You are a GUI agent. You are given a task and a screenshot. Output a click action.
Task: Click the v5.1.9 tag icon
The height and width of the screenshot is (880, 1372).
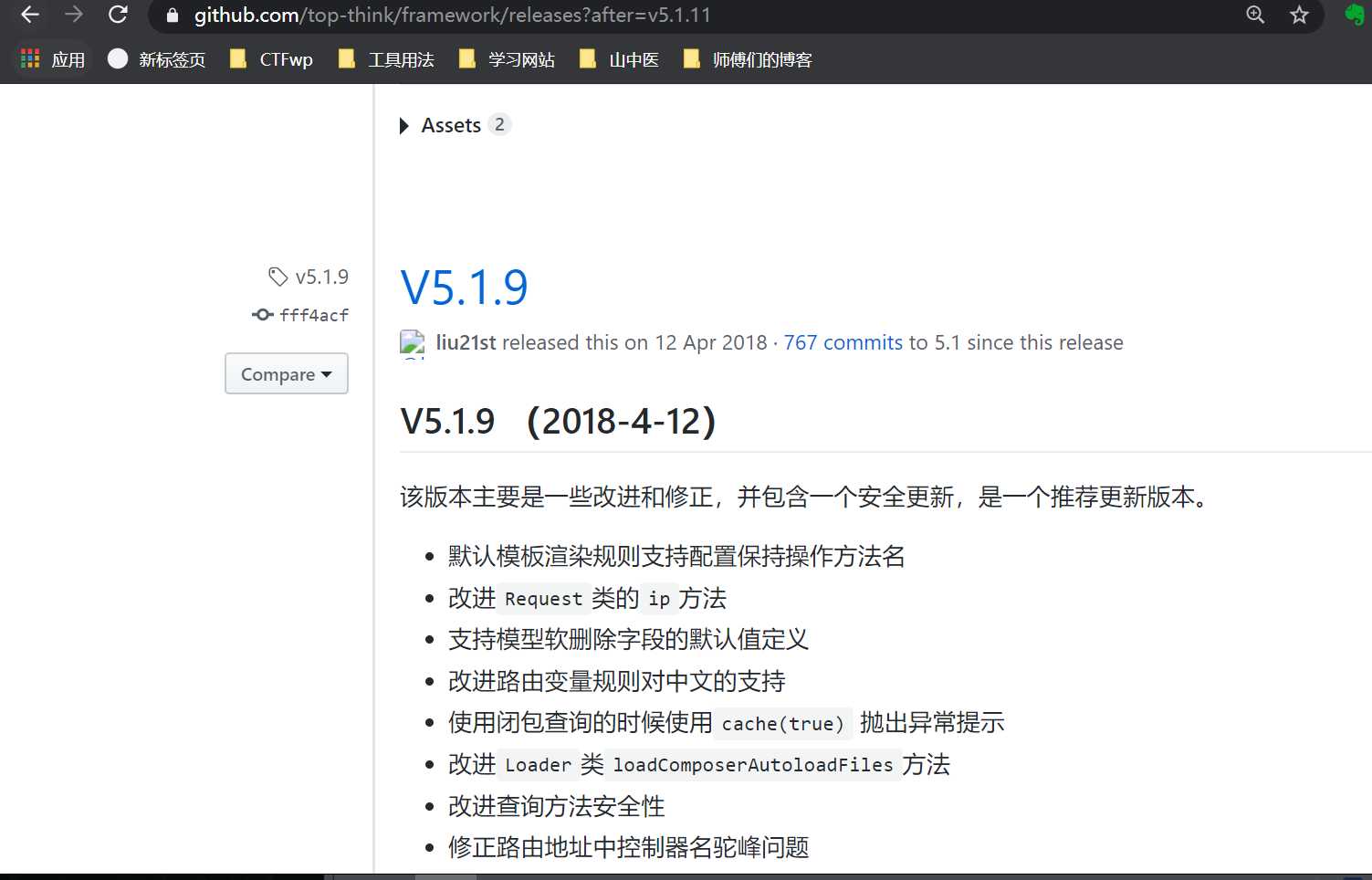[x=278, y=277]
